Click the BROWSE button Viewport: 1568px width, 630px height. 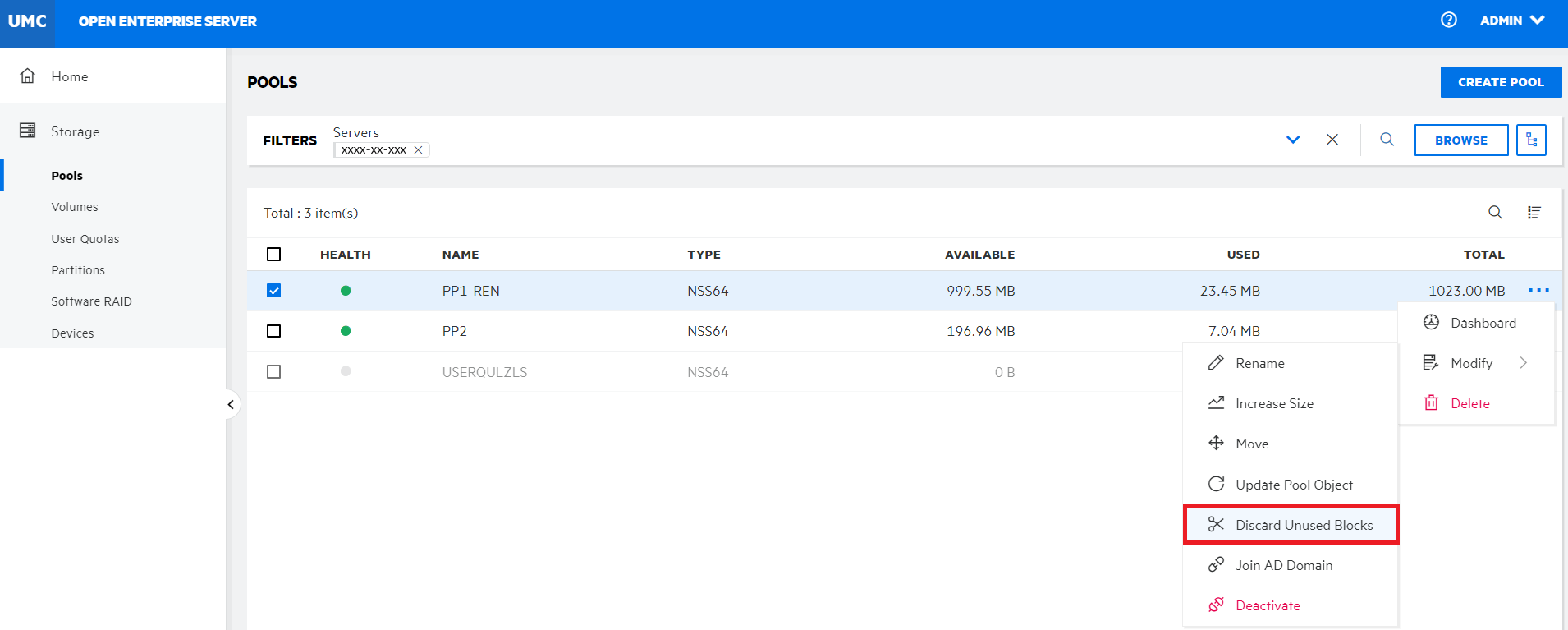click(x=1460, y=140)
